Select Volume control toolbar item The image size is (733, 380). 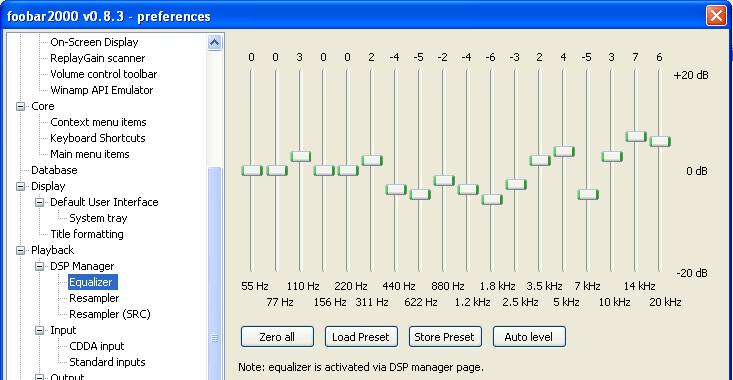pyautogui.click(x=103, y=74)
